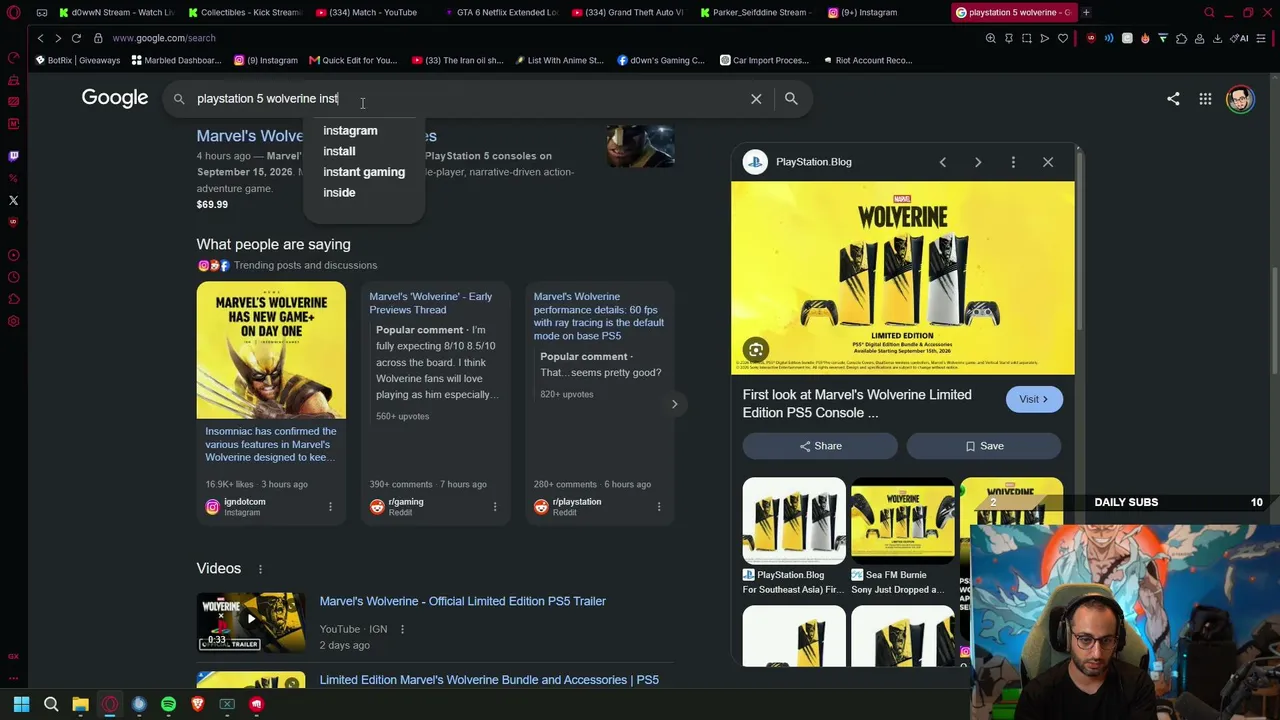
Task: Save the image with the Save button
Action: [984, 446]
